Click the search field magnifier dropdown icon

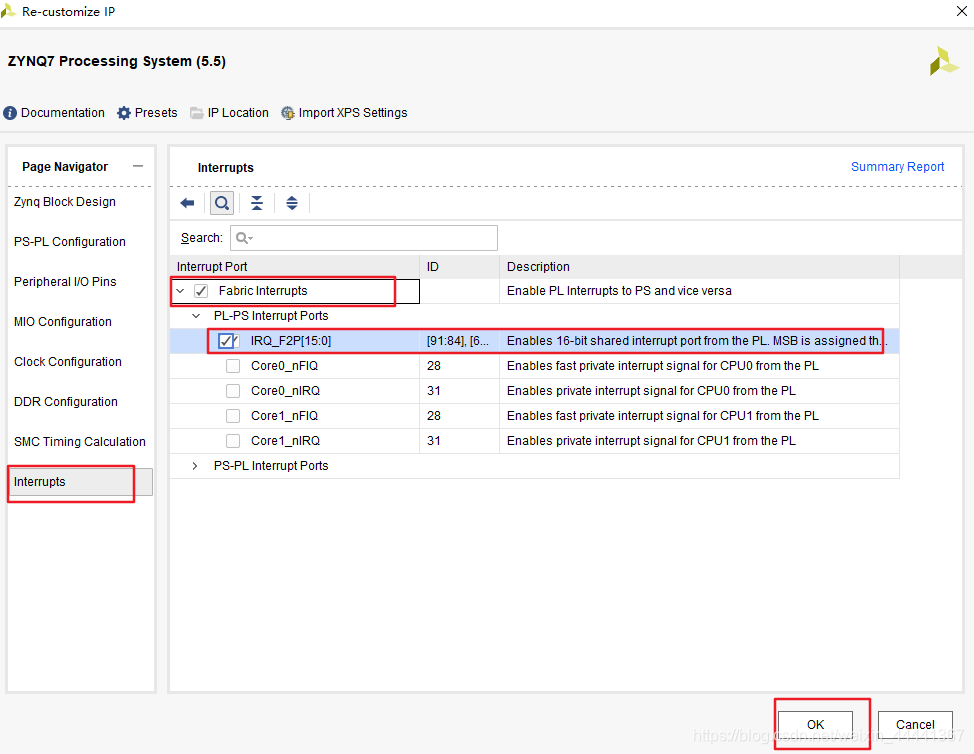click(244, 238)
